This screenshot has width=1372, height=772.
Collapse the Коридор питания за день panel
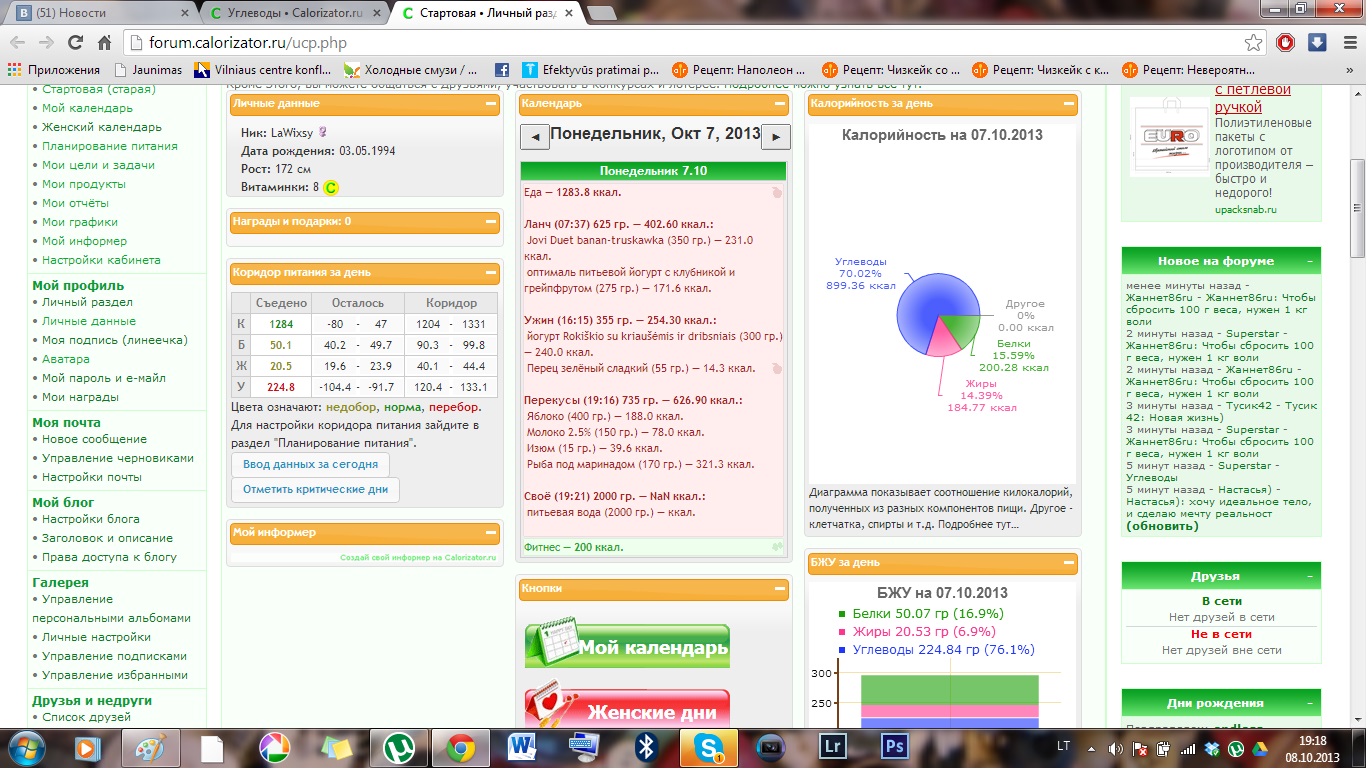tap(491, 272)
